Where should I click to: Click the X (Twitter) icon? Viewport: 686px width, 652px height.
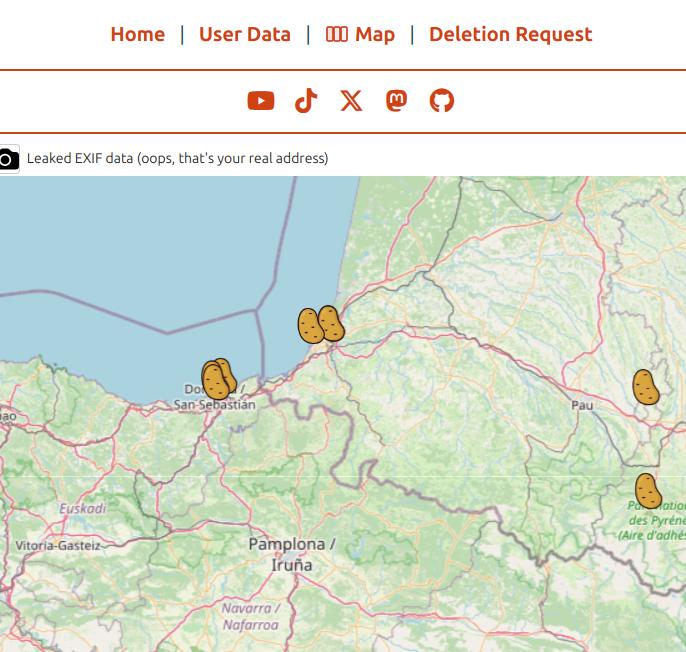pyautogui.click(x=351, y=101)
